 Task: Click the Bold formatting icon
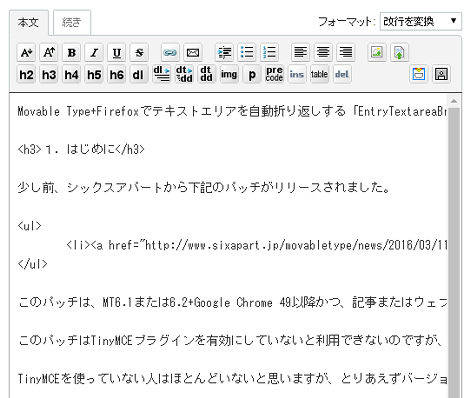pyautogui.click(x=71, y=52)
